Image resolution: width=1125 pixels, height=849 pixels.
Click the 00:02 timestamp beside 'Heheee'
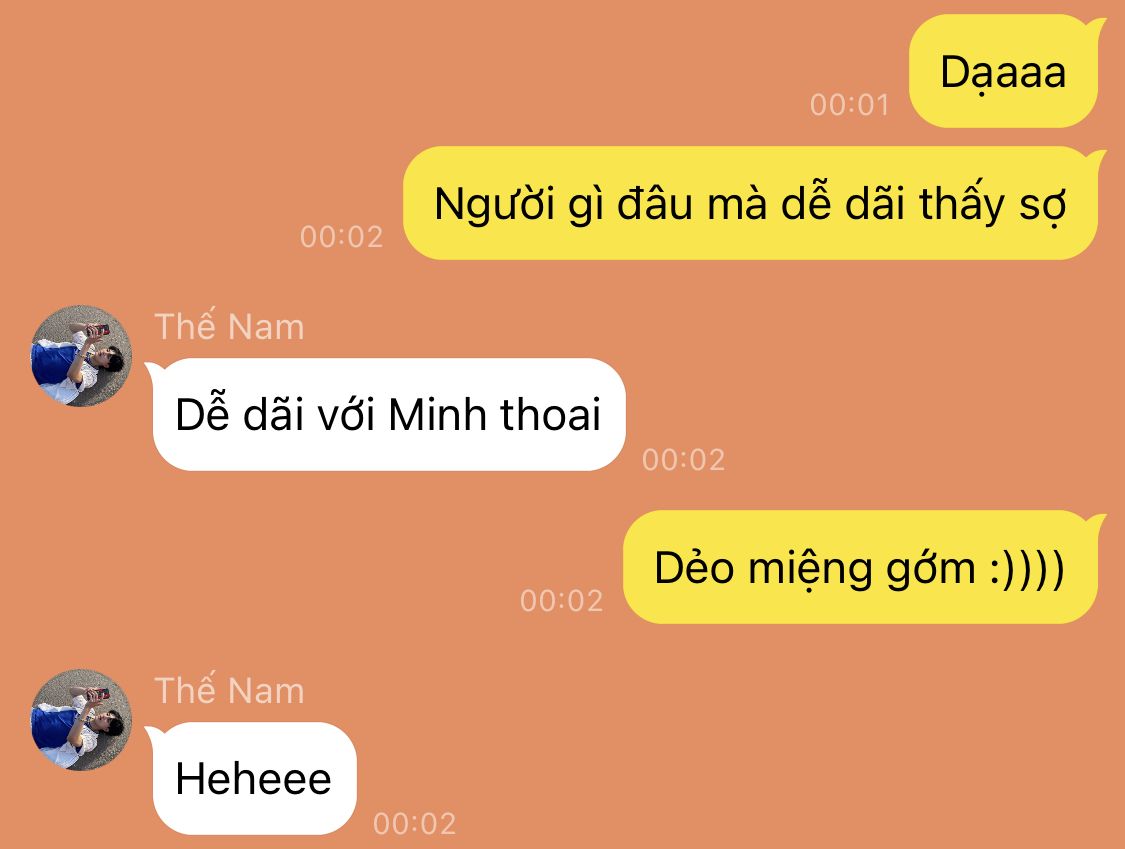click(x=415, y=823)
